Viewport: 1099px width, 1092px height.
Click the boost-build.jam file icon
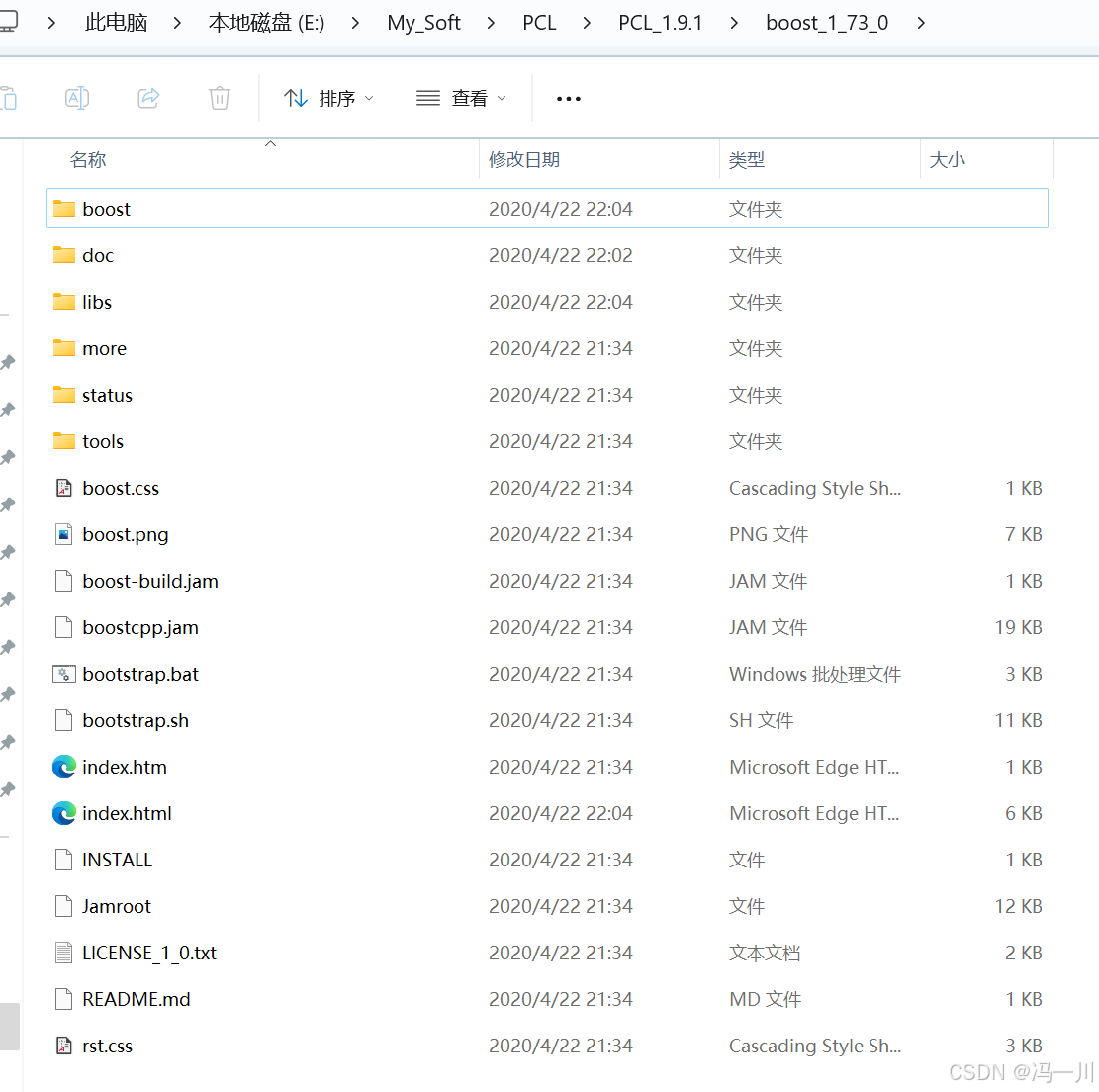coord(63,581)
